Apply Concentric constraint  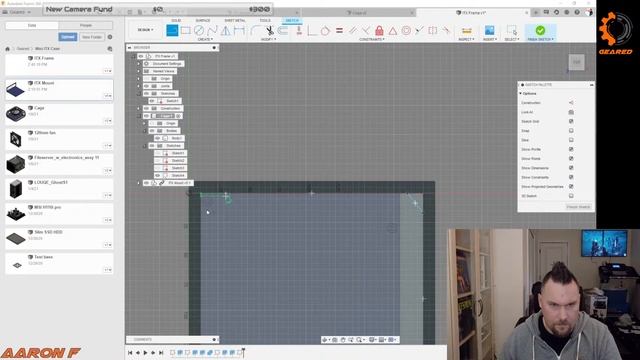(406, 30)
